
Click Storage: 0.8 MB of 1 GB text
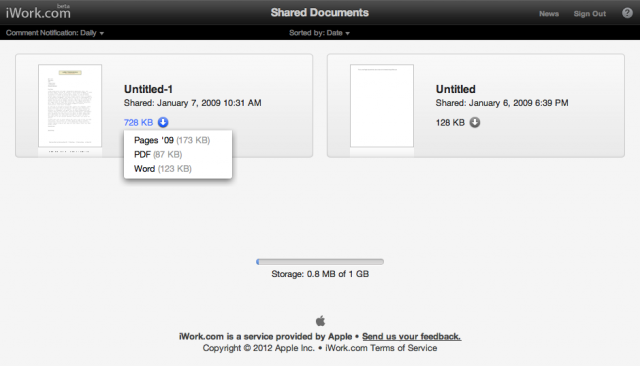(x=320, y=274)
